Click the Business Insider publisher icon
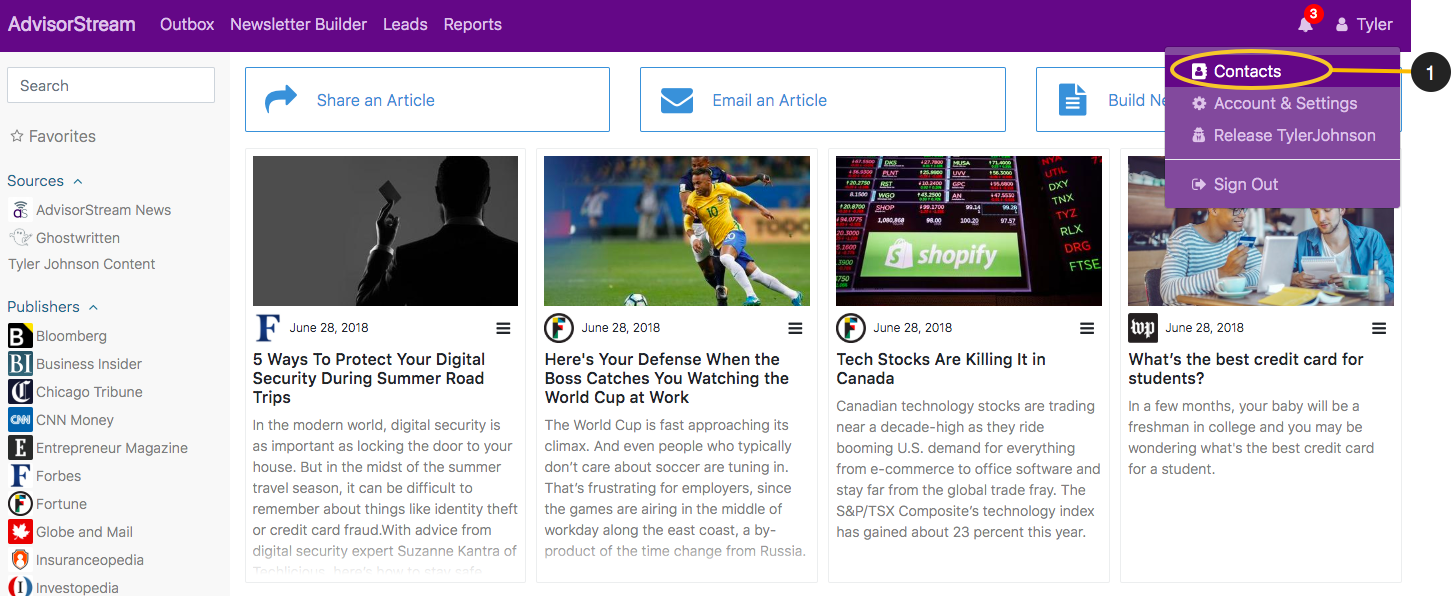1453x596 pixels. pyautogui.click(x=20, y=363)
